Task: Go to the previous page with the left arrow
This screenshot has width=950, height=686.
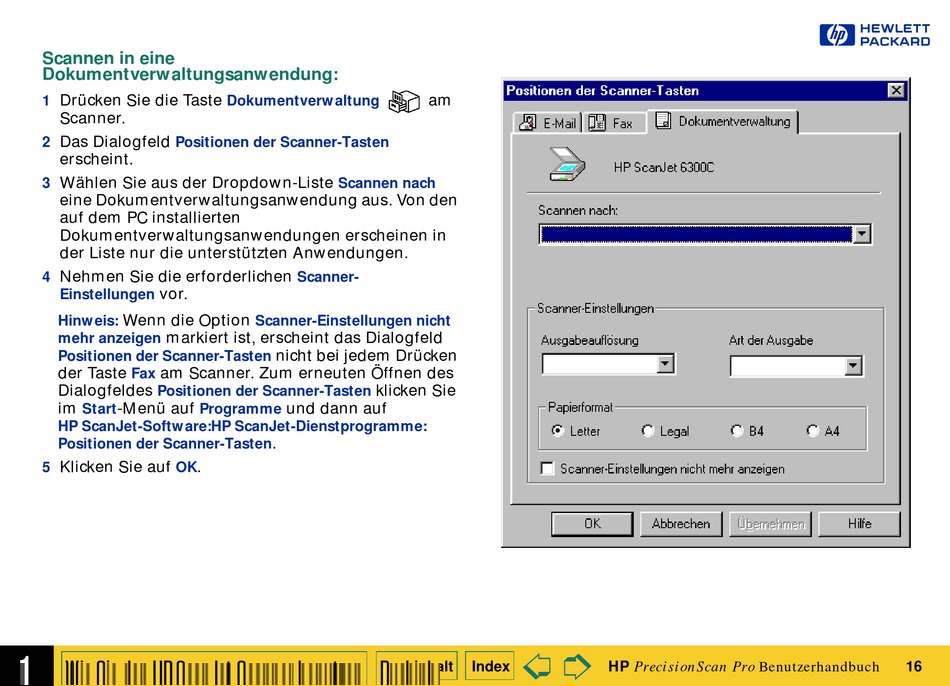Action: 537,666
